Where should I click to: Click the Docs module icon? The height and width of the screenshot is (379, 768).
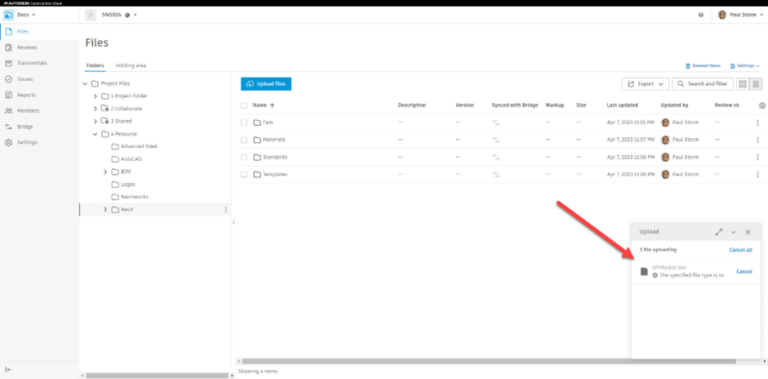point(8,15)
